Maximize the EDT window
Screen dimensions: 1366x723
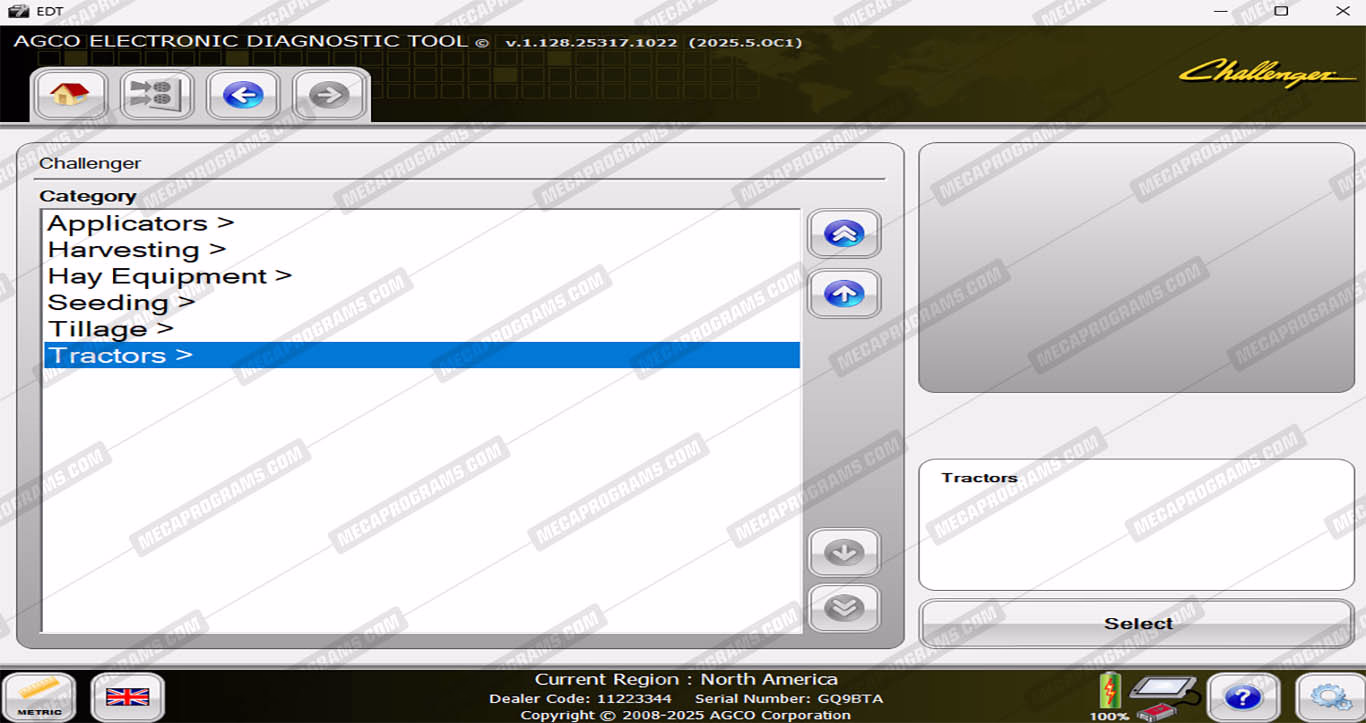point(1281,11)
